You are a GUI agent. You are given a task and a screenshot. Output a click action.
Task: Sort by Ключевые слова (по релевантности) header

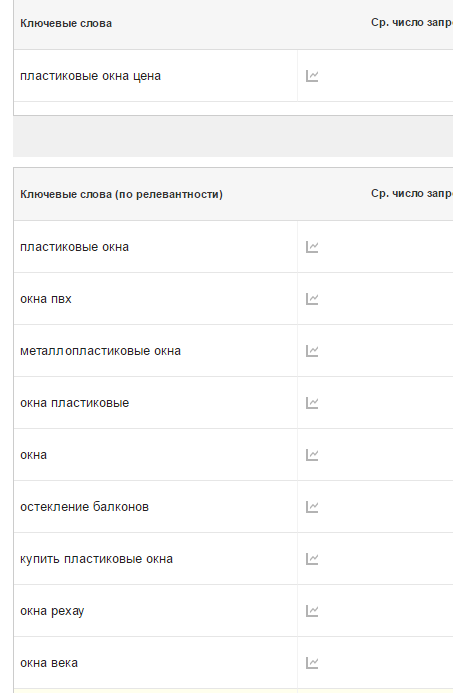(x=122, y=194)
